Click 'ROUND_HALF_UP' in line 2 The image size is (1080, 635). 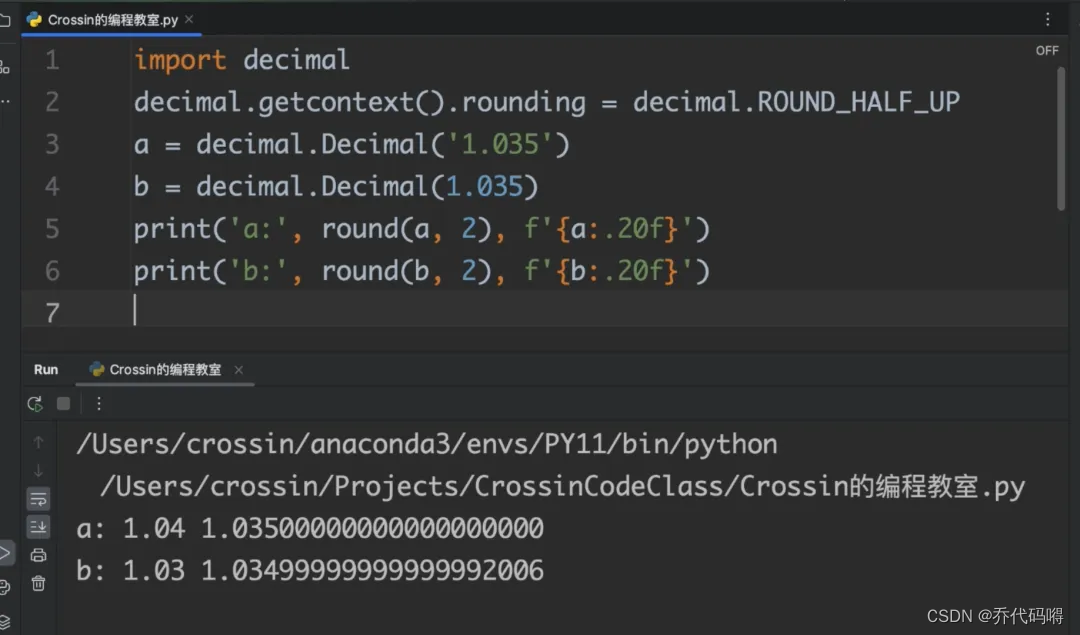(858, 103)
